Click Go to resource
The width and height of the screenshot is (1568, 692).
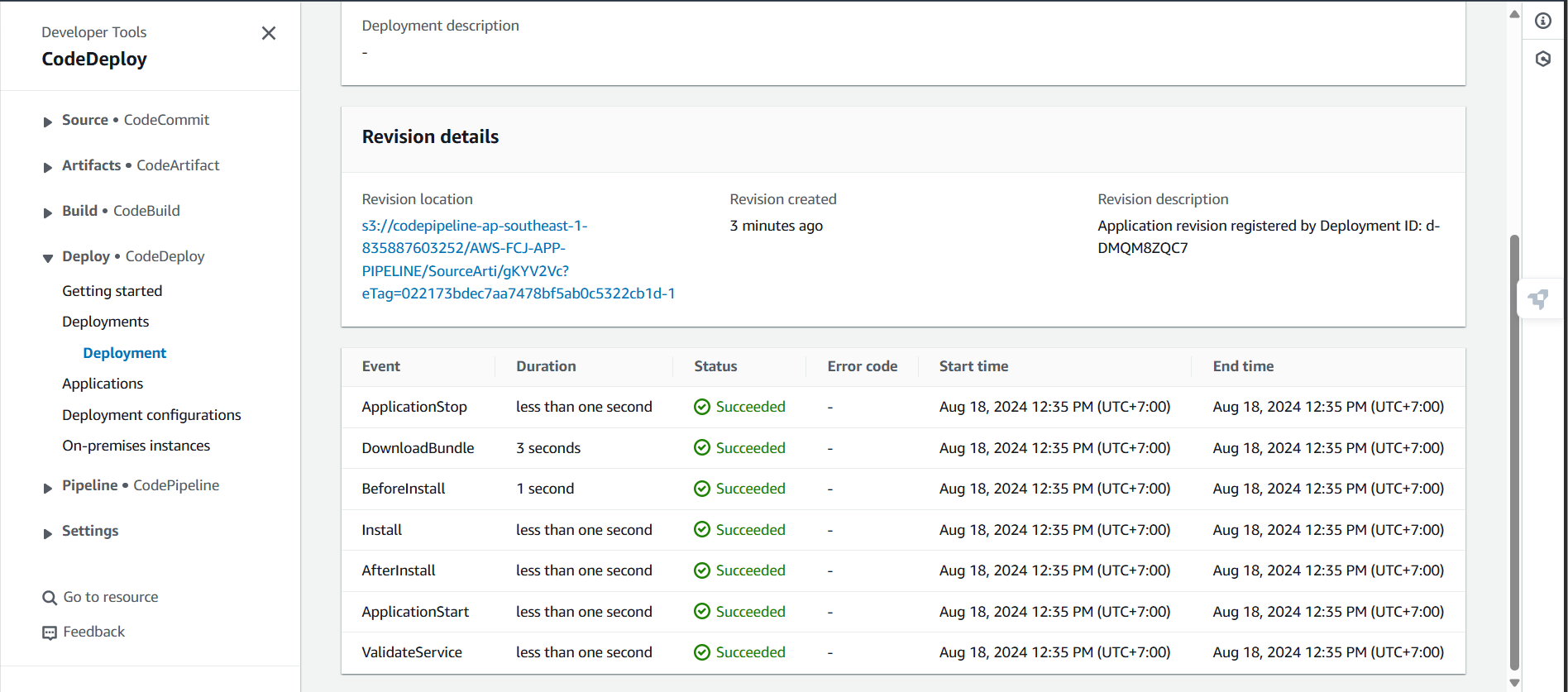click(x=111, y=597)
